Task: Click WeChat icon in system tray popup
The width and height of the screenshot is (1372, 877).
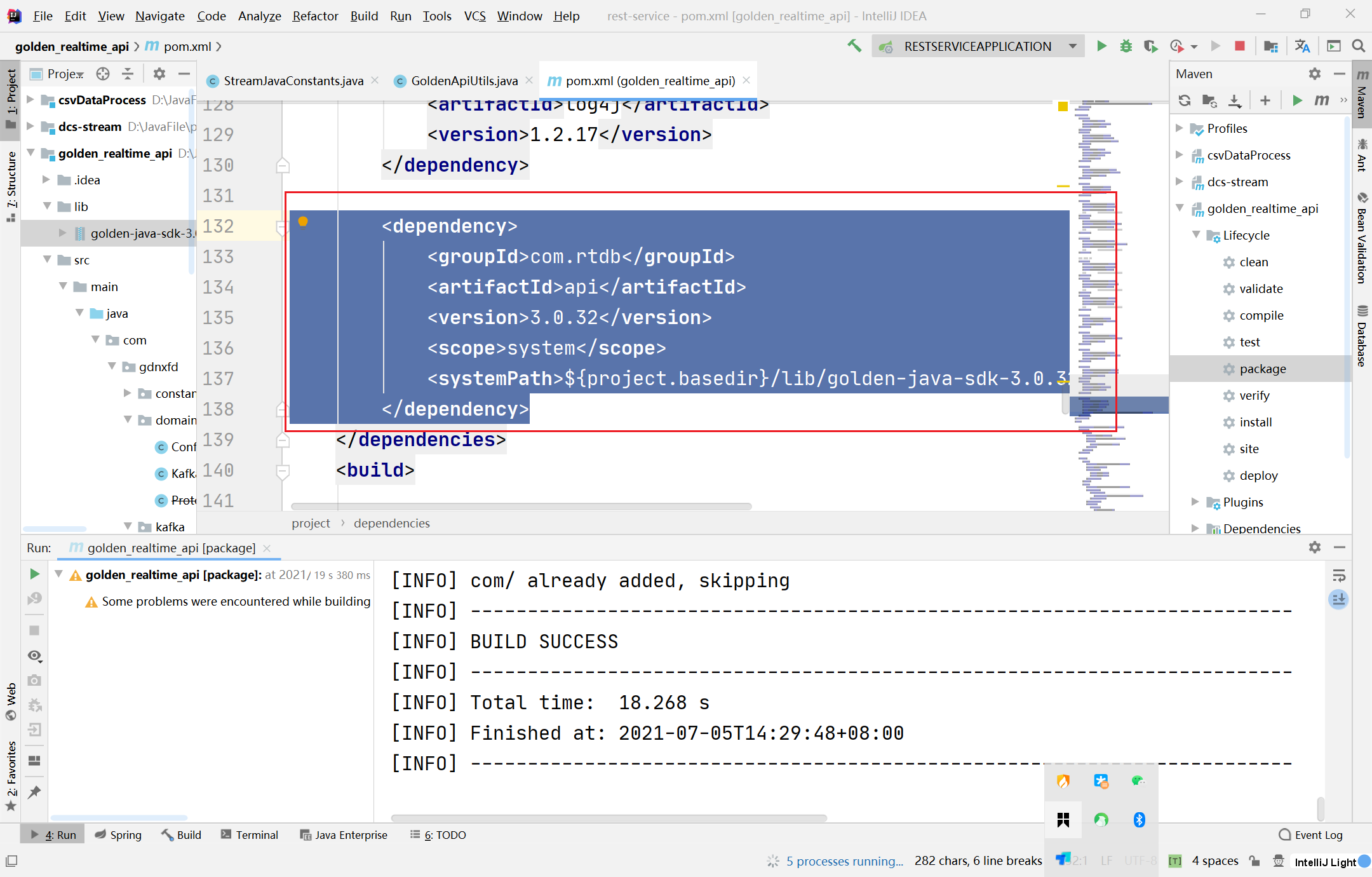Action: coord(1138,780)
